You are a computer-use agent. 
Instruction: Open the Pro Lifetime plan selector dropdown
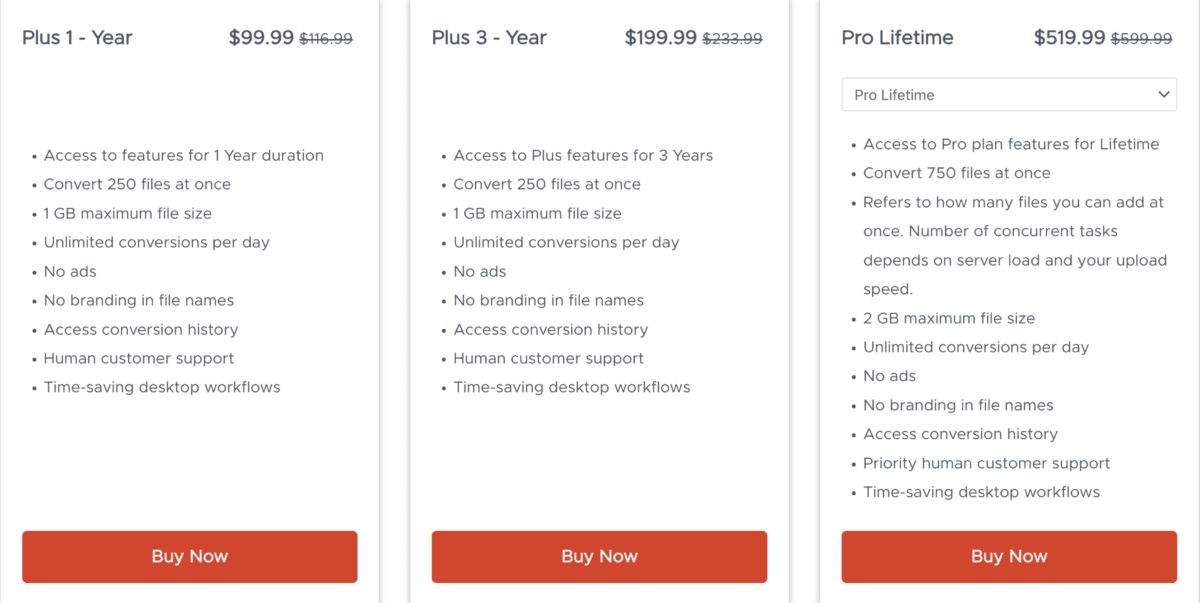click(x=1008, y=95)
